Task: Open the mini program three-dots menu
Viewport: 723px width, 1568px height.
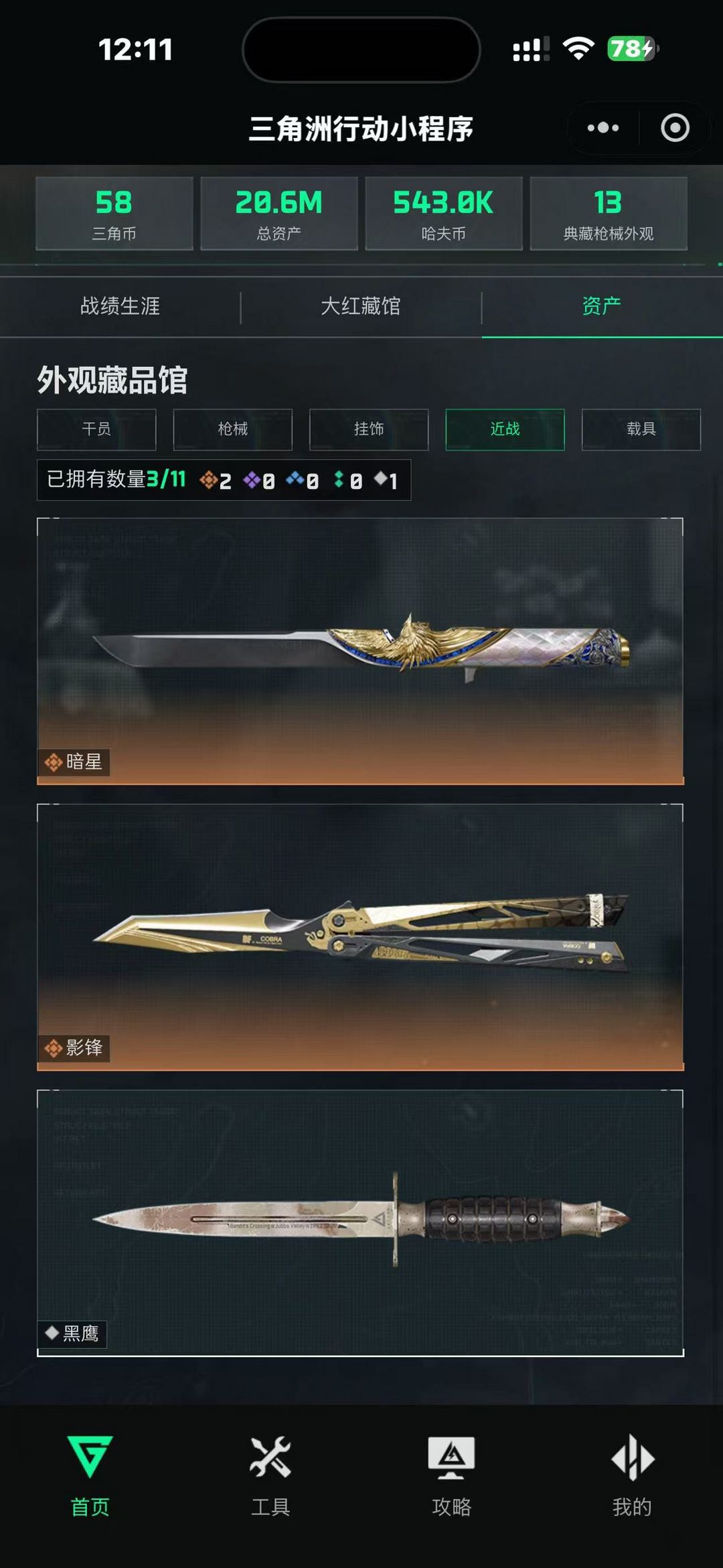Action: coord(603,127)
